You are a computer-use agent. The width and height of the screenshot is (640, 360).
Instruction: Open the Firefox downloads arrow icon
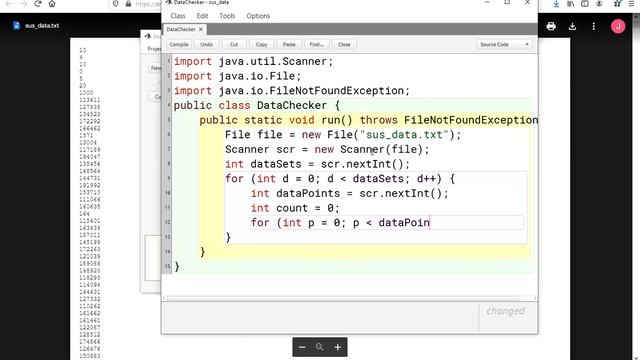point(556,4)
